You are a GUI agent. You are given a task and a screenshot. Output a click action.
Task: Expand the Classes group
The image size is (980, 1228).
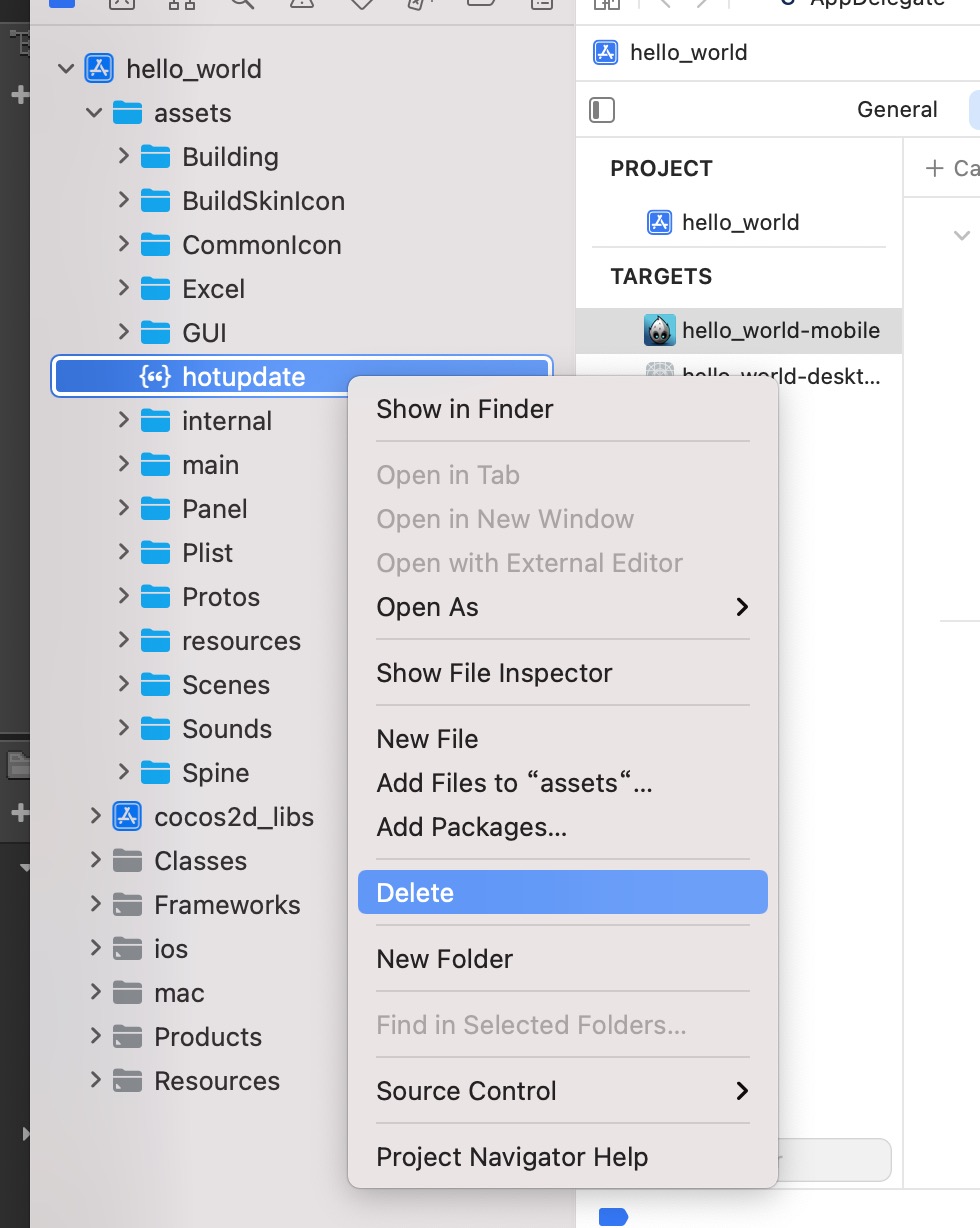tap(95, 861)
